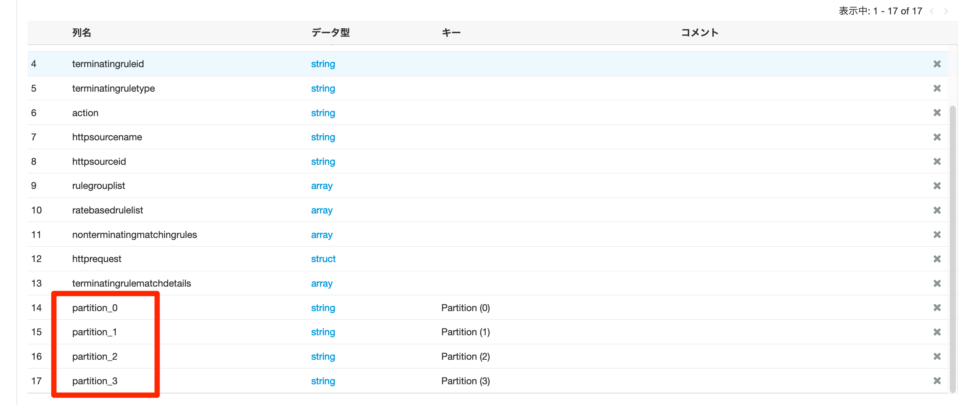Open string type of terminatingruleid

[x=323, y=64]
